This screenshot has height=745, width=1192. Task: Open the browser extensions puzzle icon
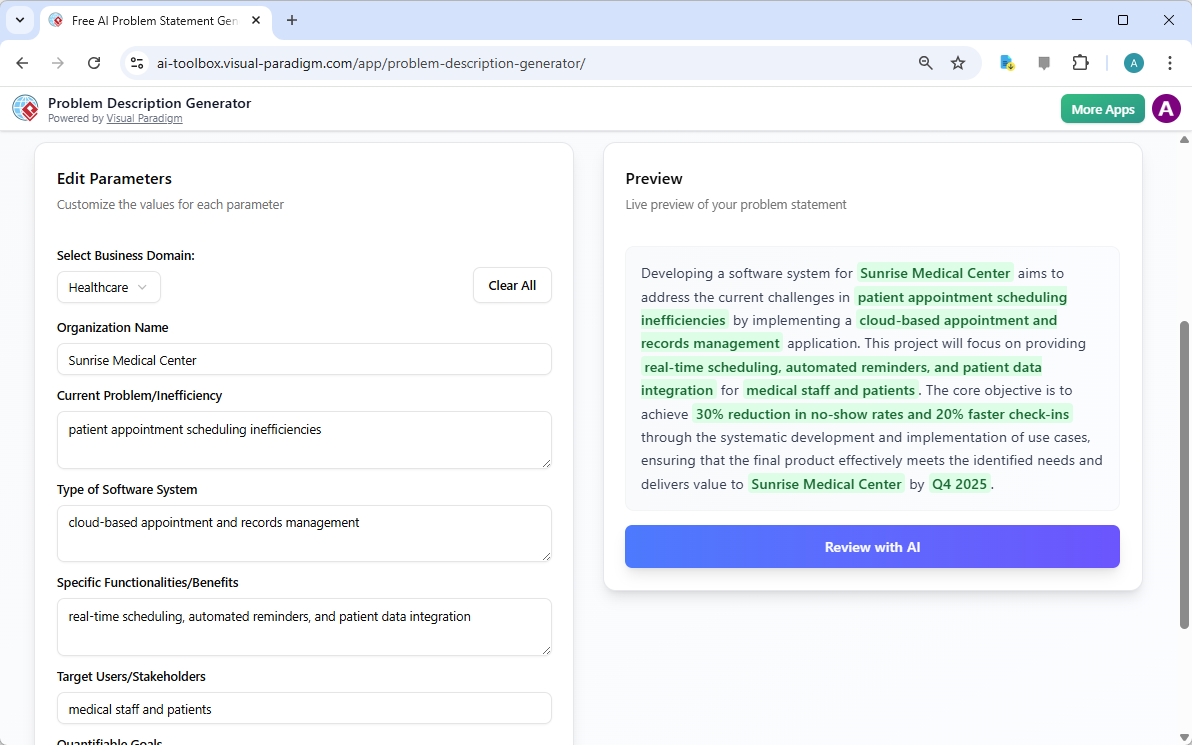pyautogui.click(x=1081, y=62)
